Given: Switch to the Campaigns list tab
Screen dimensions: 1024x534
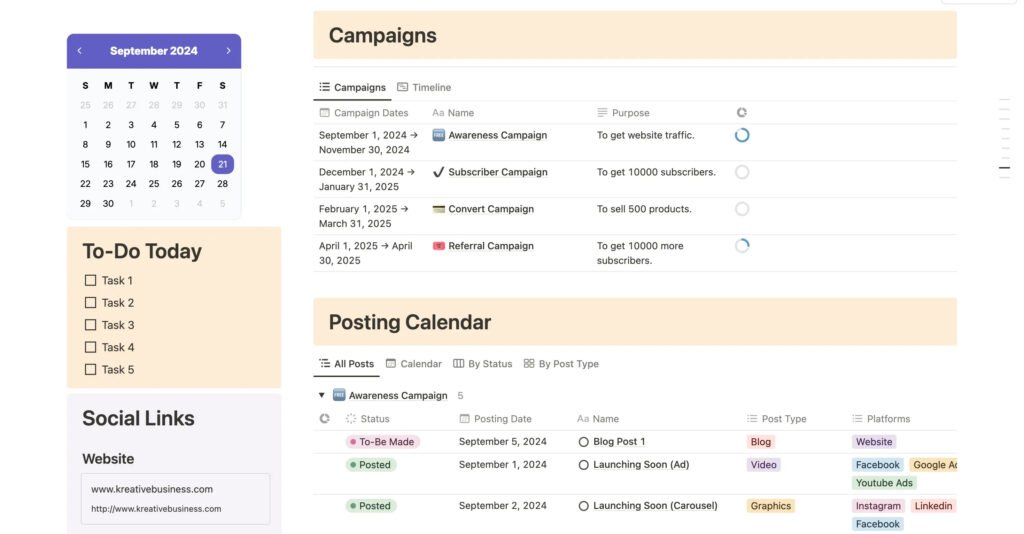Looking at the screenshot, I should 352,87.
